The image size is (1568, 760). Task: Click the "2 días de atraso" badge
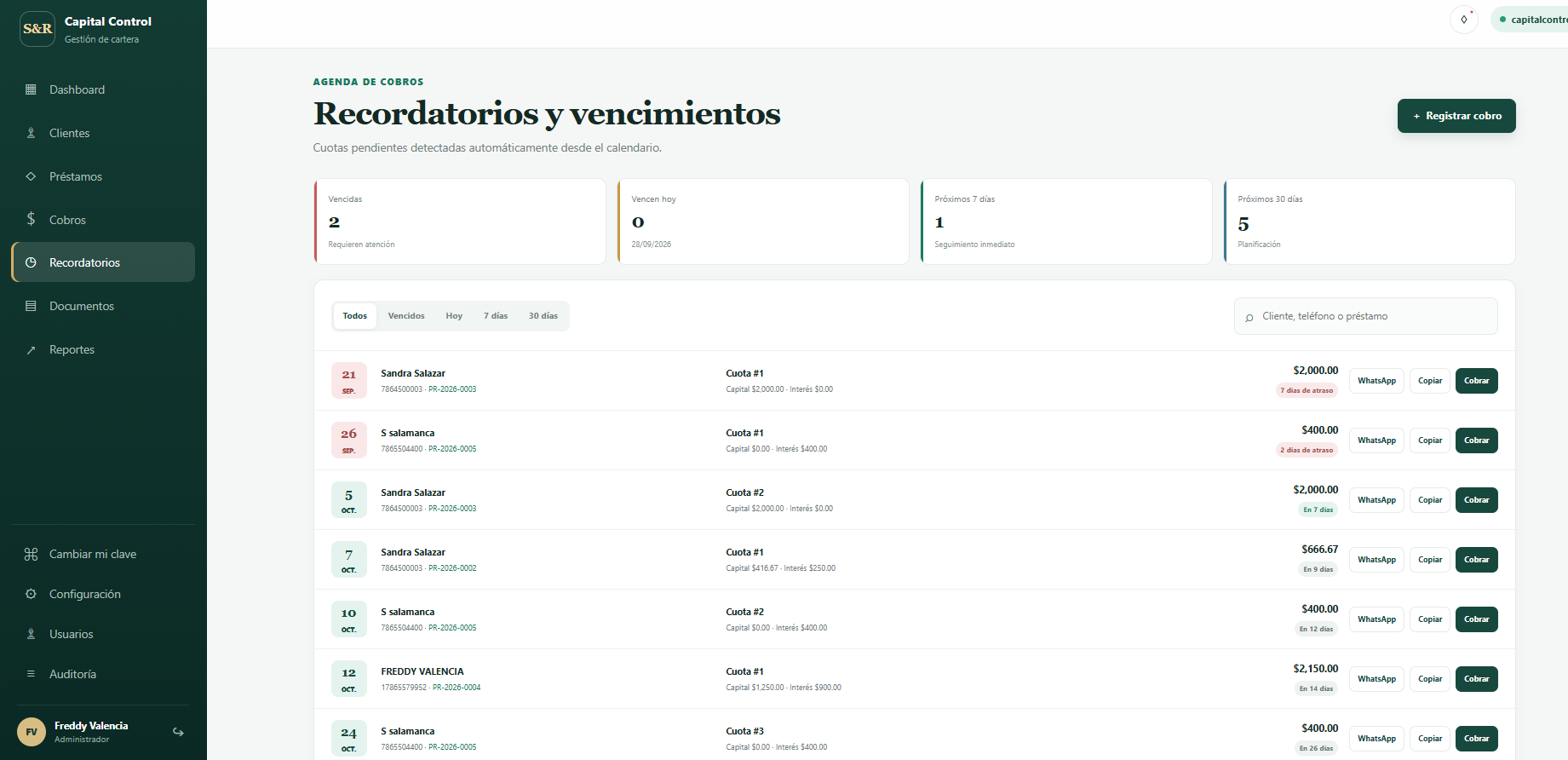coord(1307,450)
